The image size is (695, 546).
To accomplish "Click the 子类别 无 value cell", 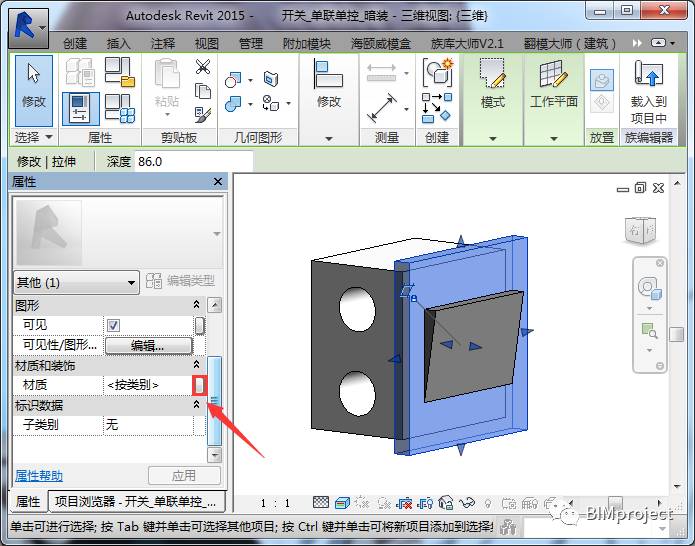I will point(148,425).
